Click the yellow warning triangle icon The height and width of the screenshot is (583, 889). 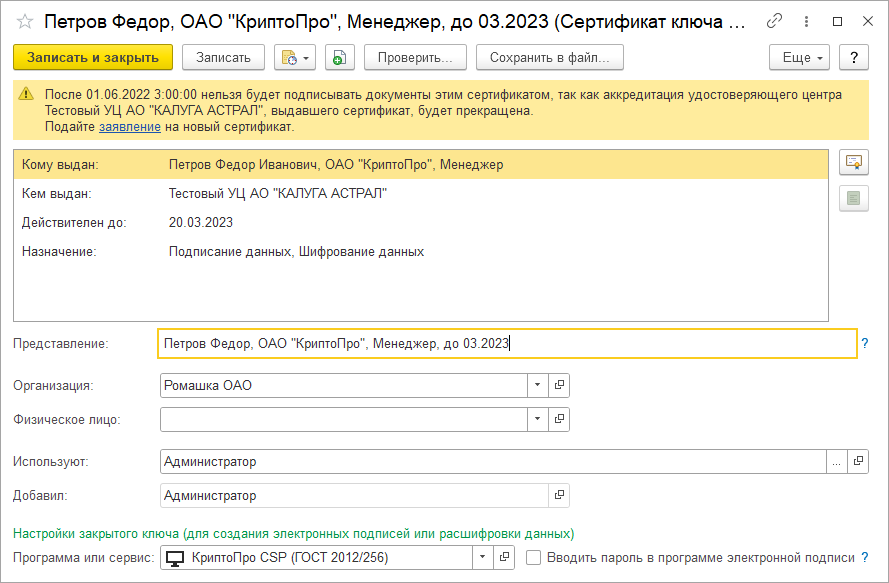[x=26, y=94]
